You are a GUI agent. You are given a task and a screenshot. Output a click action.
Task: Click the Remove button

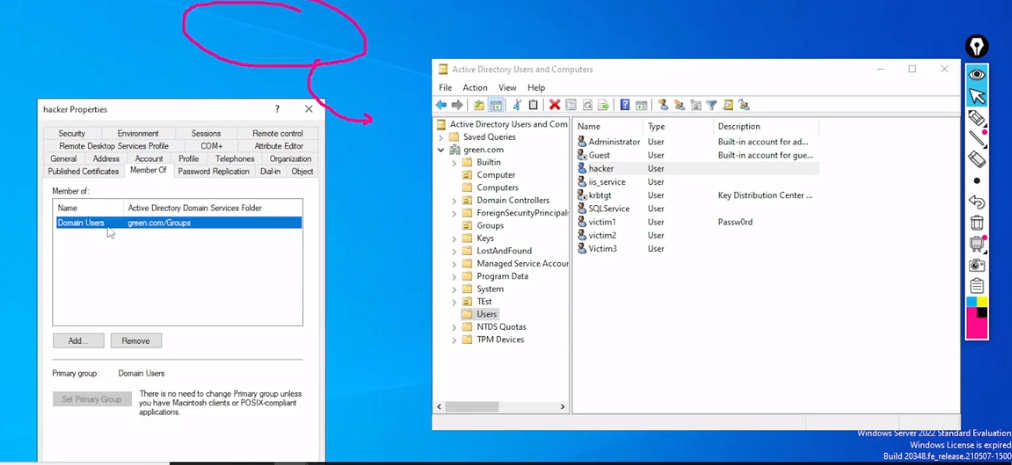click(136, 340)
